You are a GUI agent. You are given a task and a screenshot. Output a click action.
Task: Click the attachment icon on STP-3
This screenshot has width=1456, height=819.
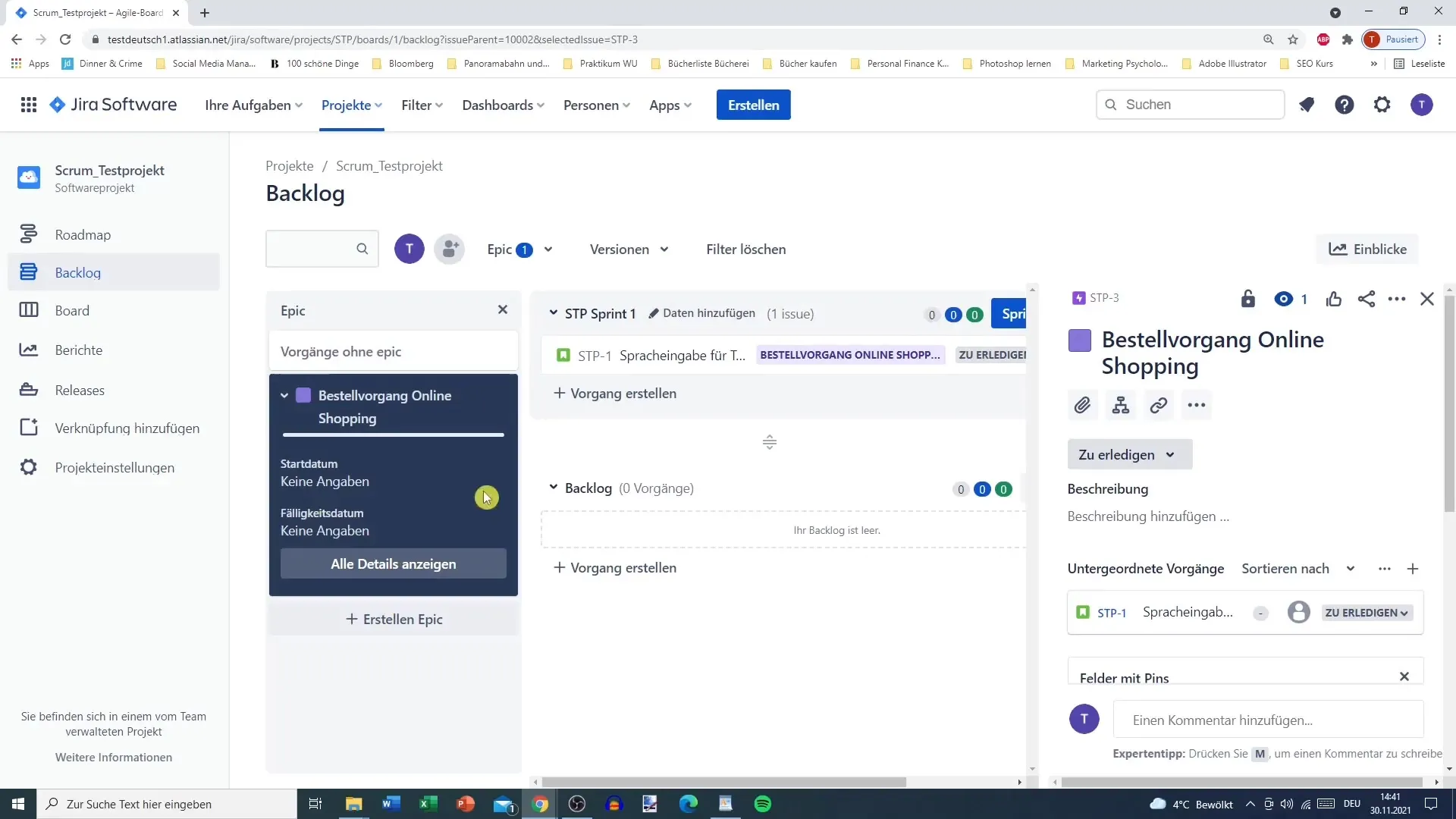(x=1083, y=405)
